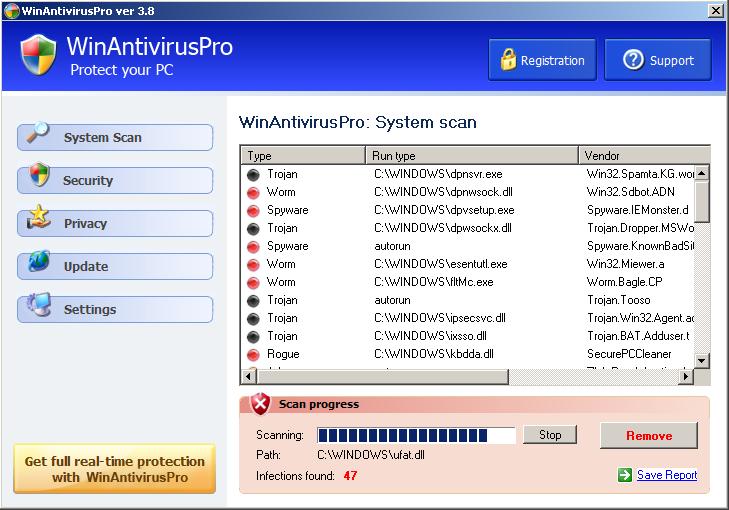Open the Privacy section

[115, 224]
